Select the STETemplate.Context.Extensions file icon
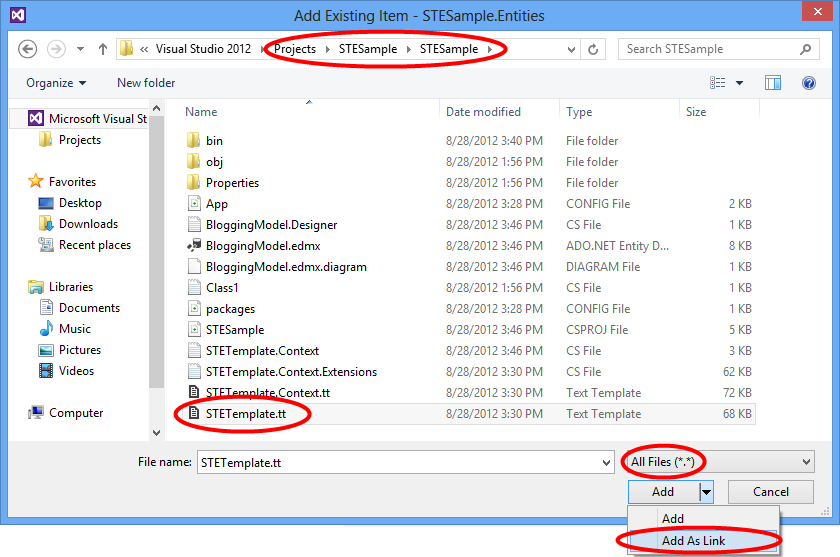Image resolution: width=840 pixels, height=557 pixels. (194, 372)
